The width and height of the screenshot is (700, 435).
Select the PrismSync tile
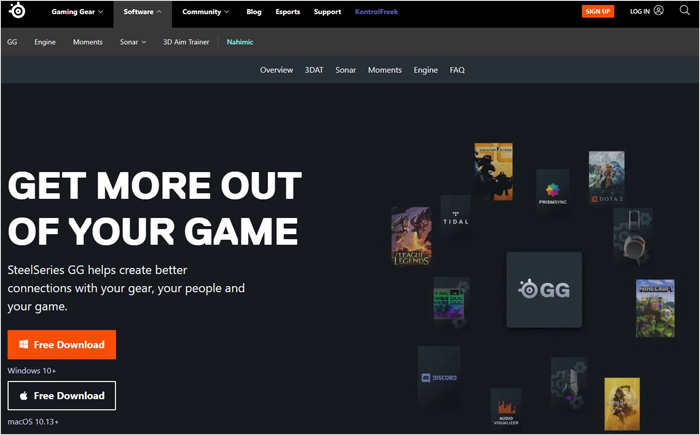click(x=553, y=191)
